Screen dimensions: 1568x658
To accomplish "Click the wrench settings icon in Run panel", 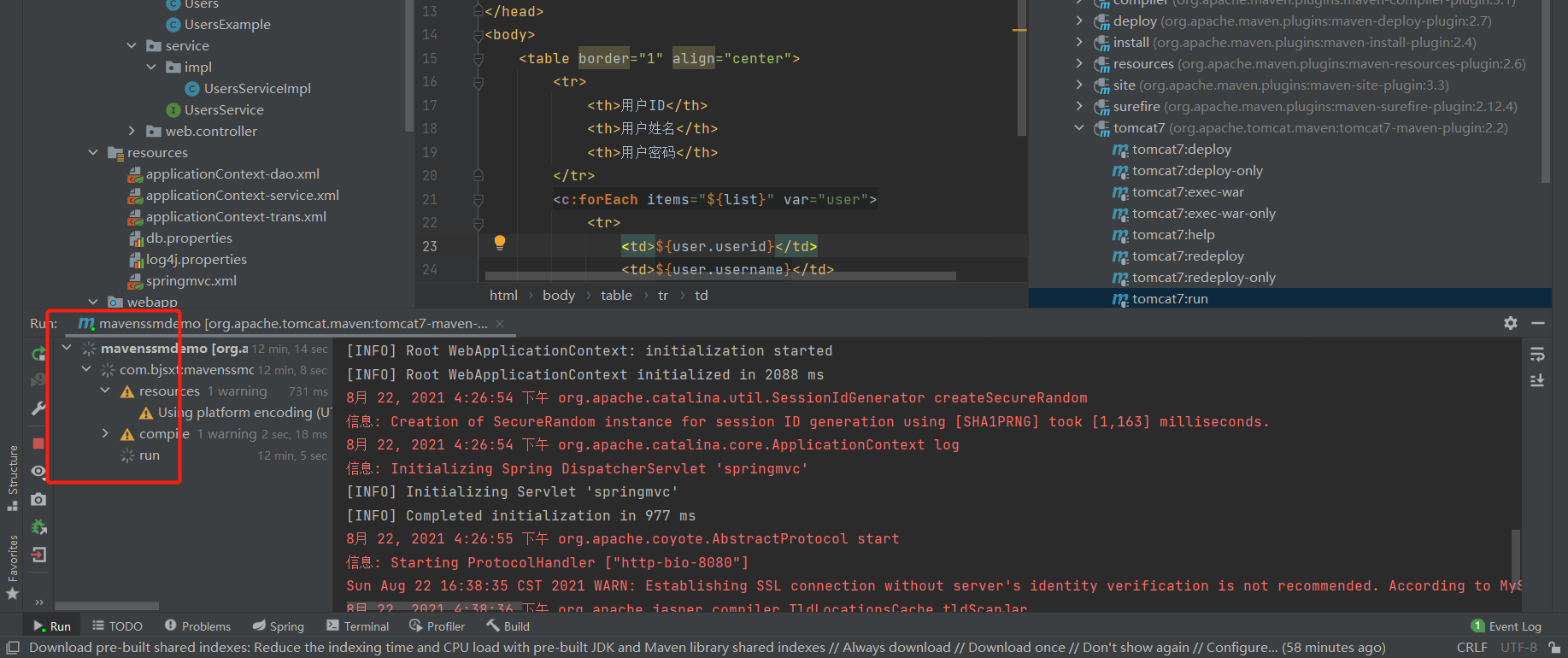I will click(x=38, y=408).
